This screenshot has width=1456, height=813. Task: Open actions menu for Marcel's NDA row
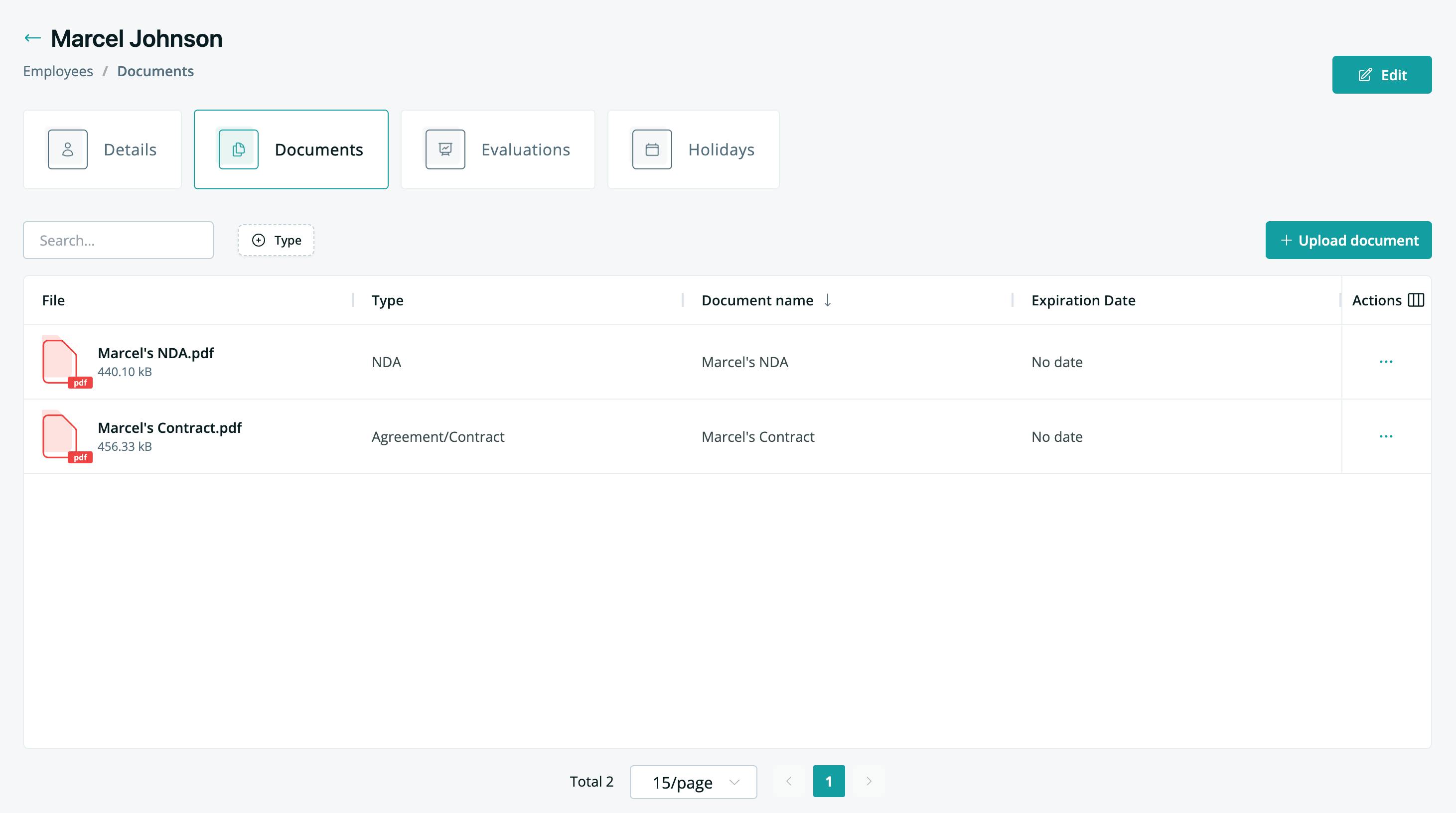tap(1386, 362)
